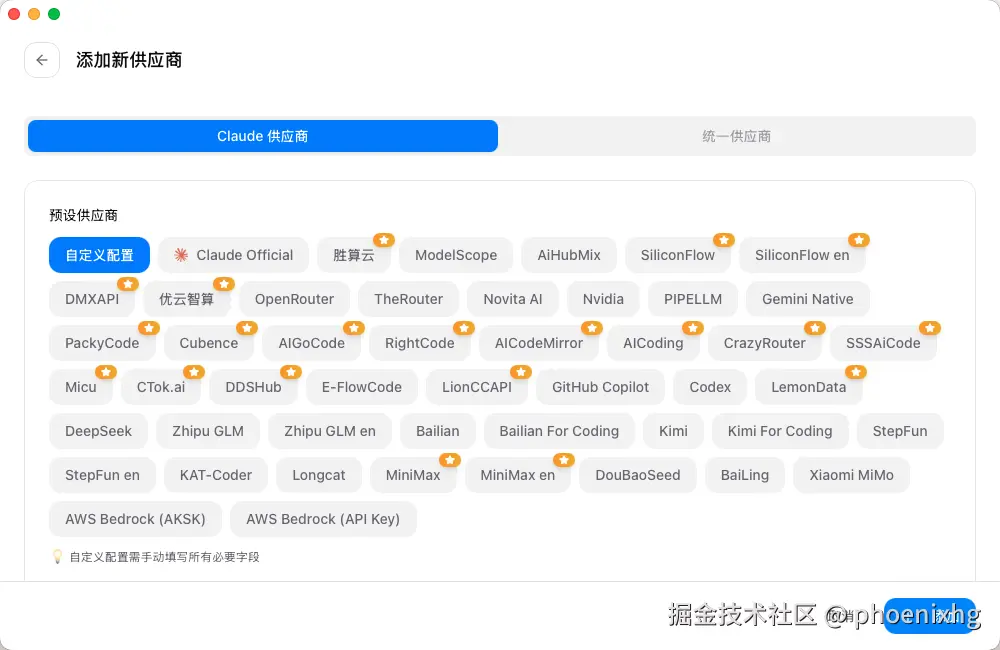Screen dimensions: 1000x650
Task: Pick MiniMax en preset
Action: 518,475
